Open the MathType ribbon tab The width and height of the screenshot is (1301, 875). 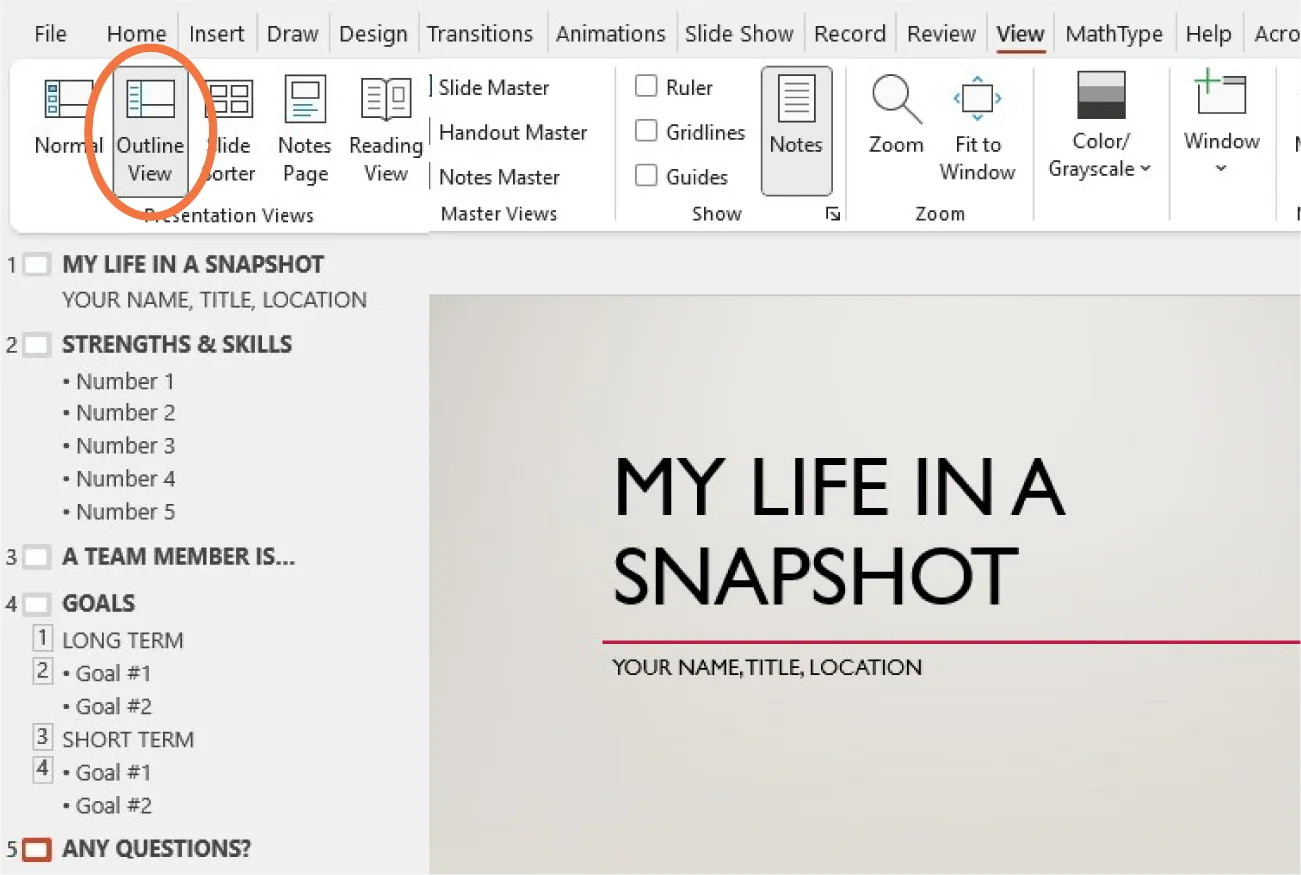(x=1113, y=33)
